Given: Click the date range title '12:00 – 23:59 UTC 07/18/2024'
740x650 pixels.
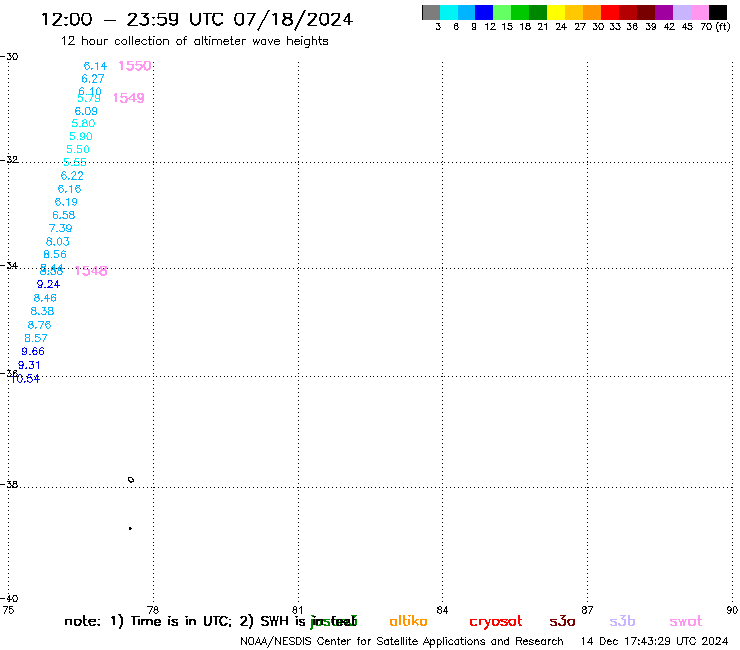Looking at the screenshot, I should click(197, 19).
